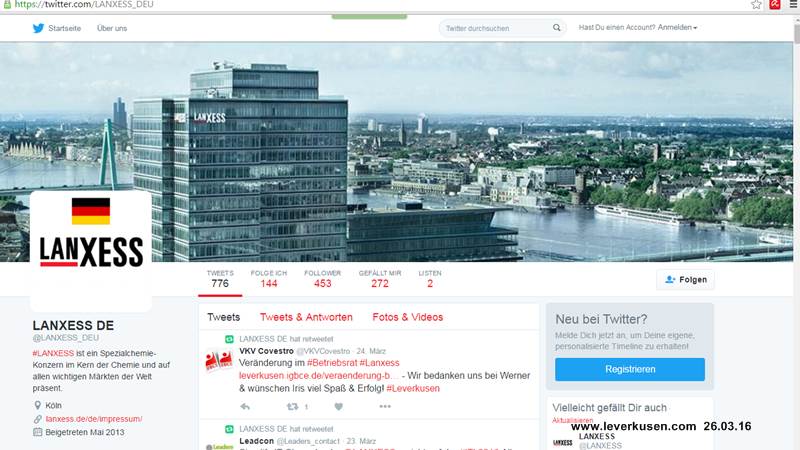Click the VKV Covestro avatar
Image resolution: width=800 pixels, height=450 pixels.
pos(219,360)
